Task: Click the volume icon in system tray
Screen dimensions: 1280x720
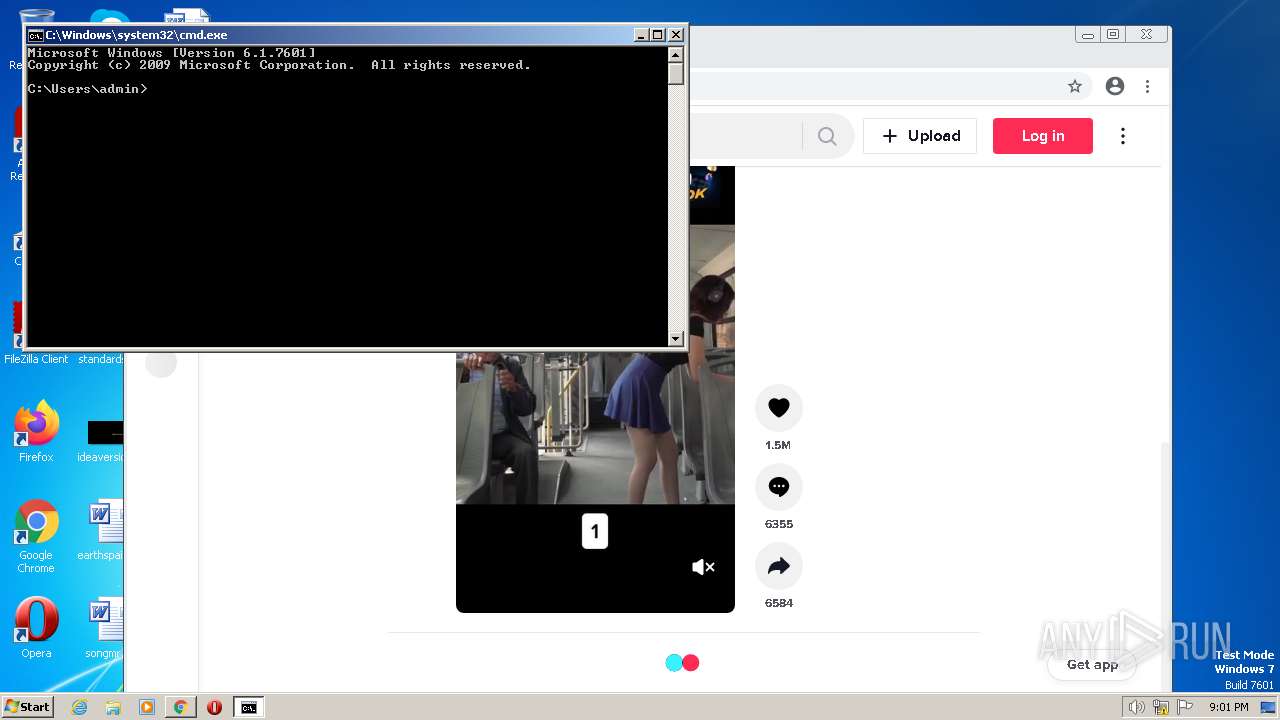Action: (x=1137, y=707)
